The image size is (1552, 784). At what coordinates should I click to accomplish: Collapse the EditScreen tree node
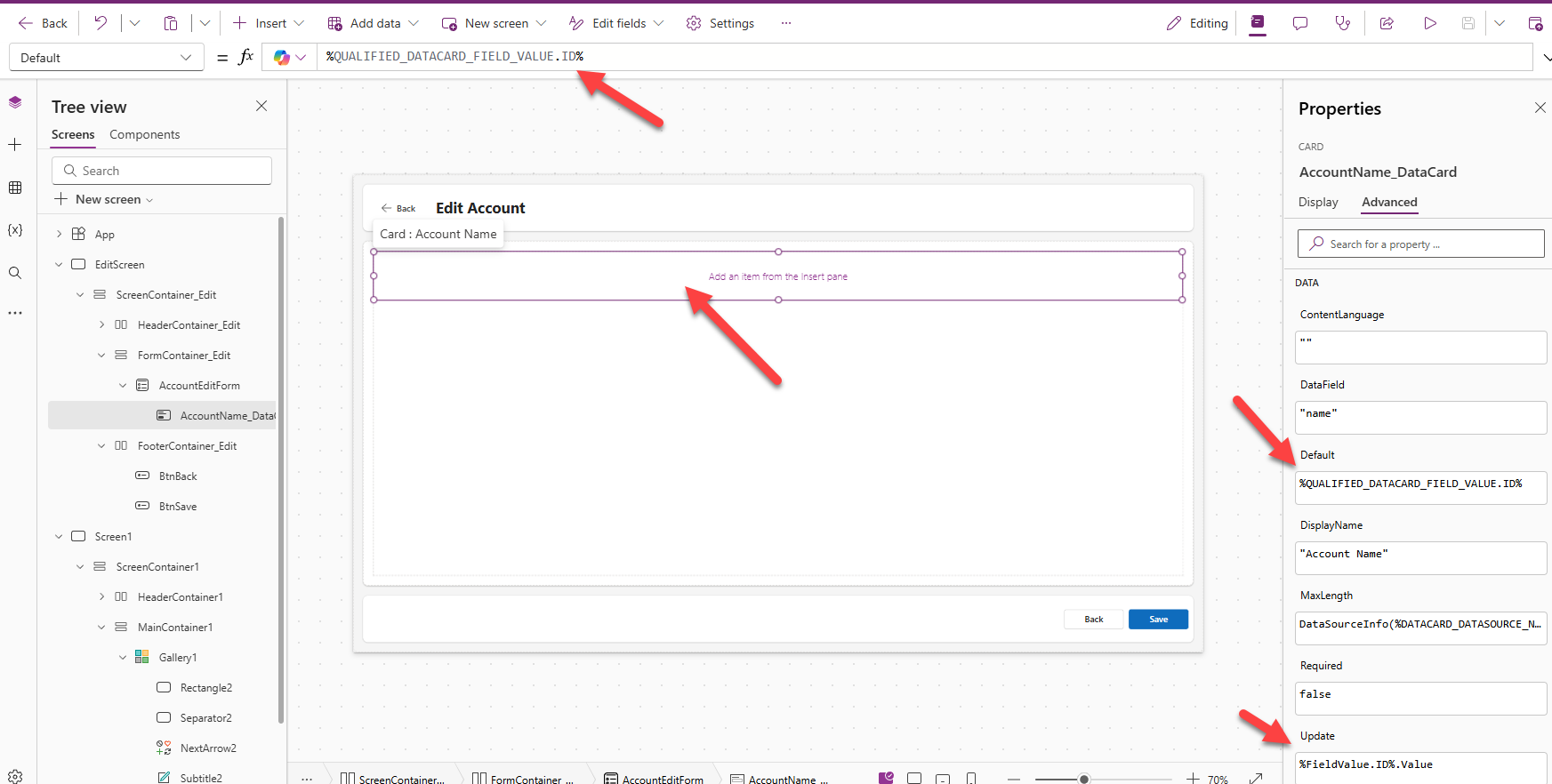(59, 265)
